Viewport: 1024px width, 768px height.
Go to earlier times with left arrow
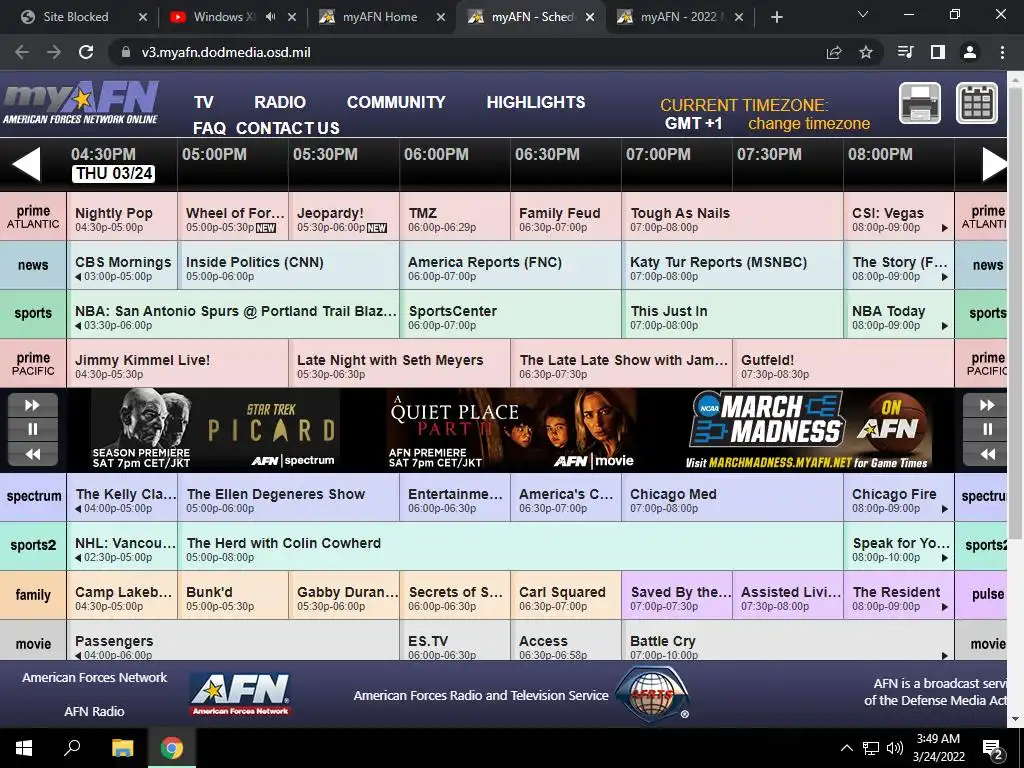[27, 164]
